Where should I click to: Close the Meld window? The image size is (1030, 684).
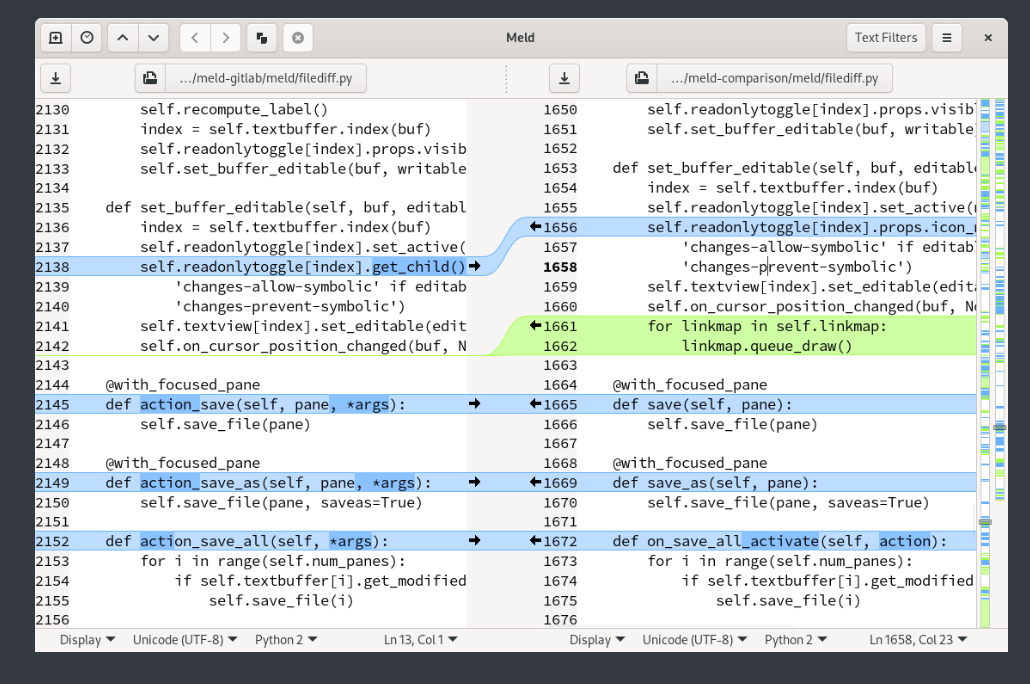pyautogui.click(x=987, y=38)
